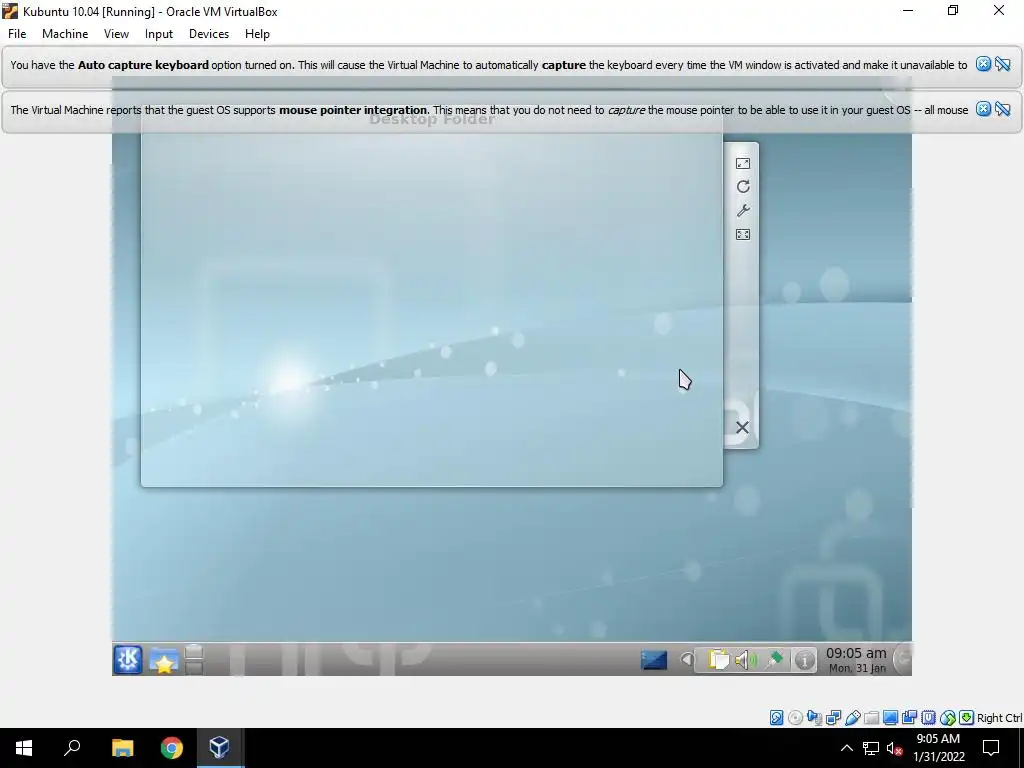The height and width of the screenshot is (768, 1024).
Task: Click the shared folders status icon
Action: pyautogui.click(x=871, y=718)
